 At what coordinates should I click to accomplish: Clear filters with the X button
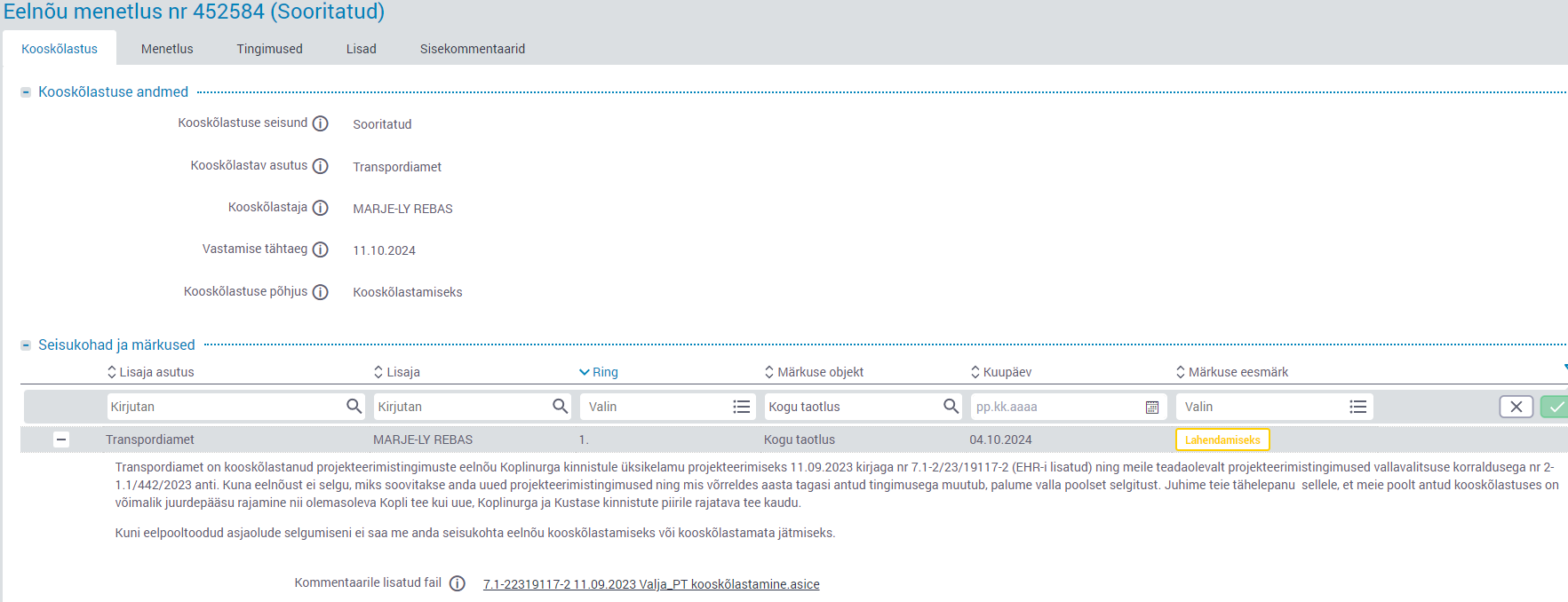(1516, 407)
